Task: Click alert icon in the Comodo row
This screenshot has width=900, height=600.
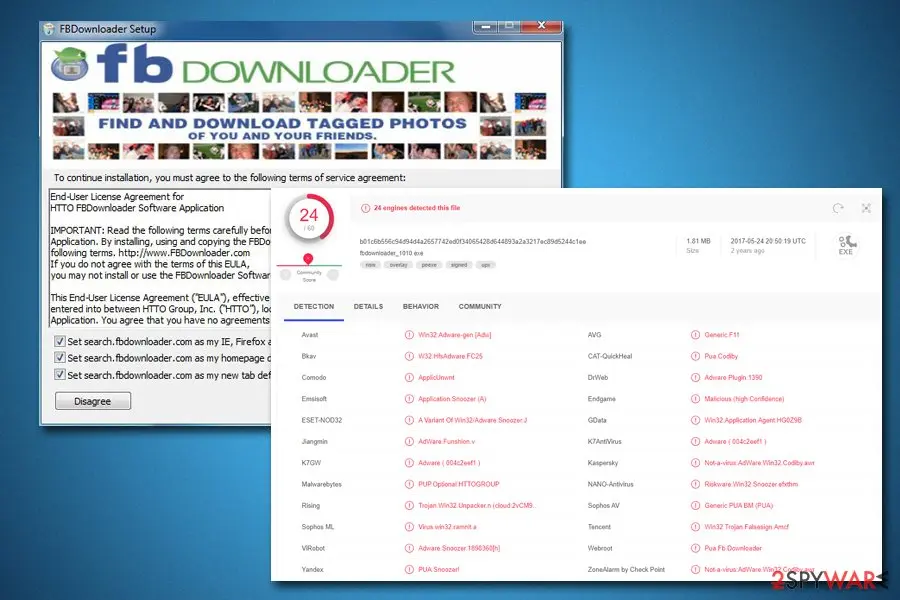Action: click(x=409, y=377)
